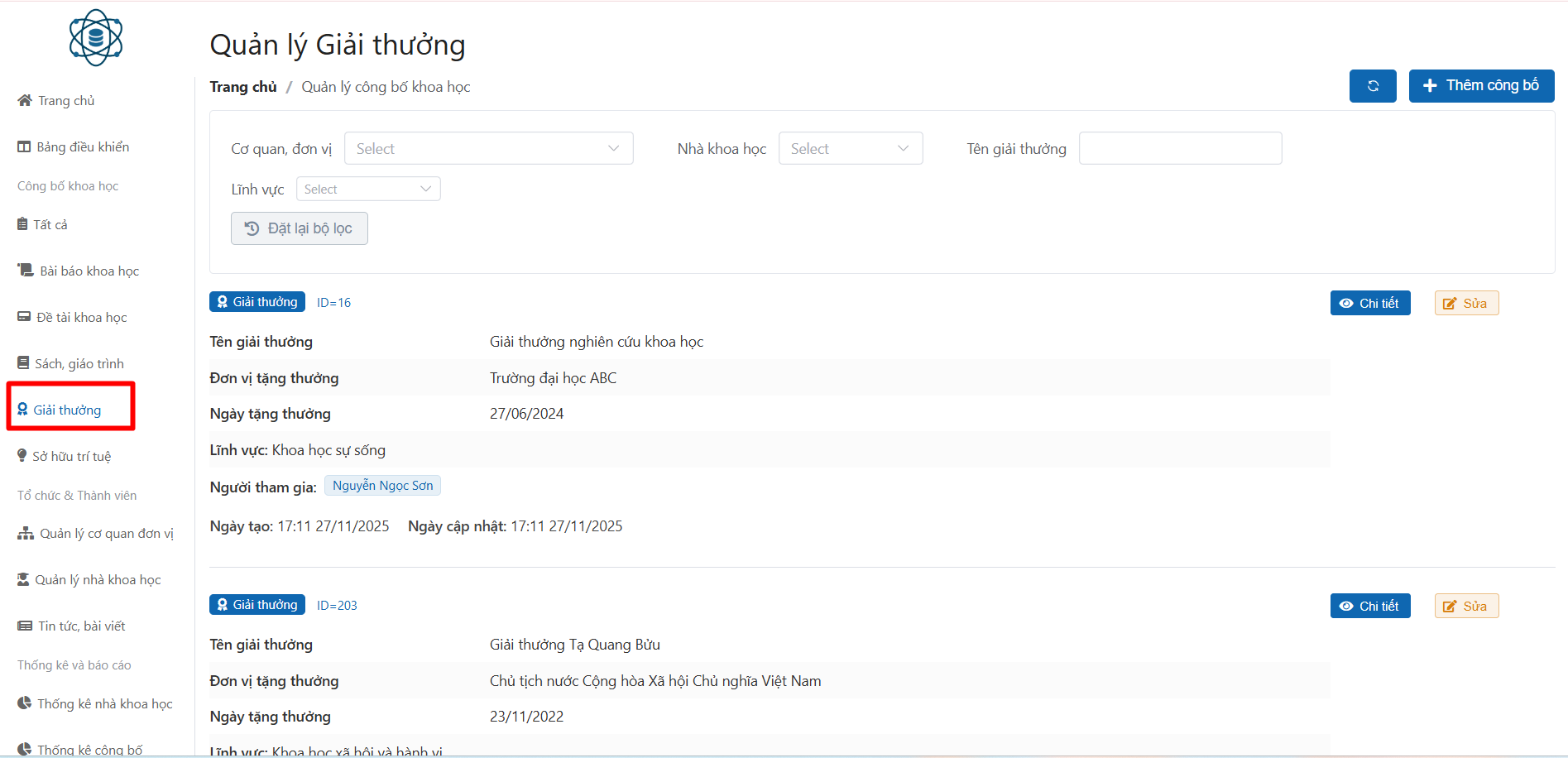Click the Quản lý cơ quan đơn vị icon
1568x758 pixels.
26,534
